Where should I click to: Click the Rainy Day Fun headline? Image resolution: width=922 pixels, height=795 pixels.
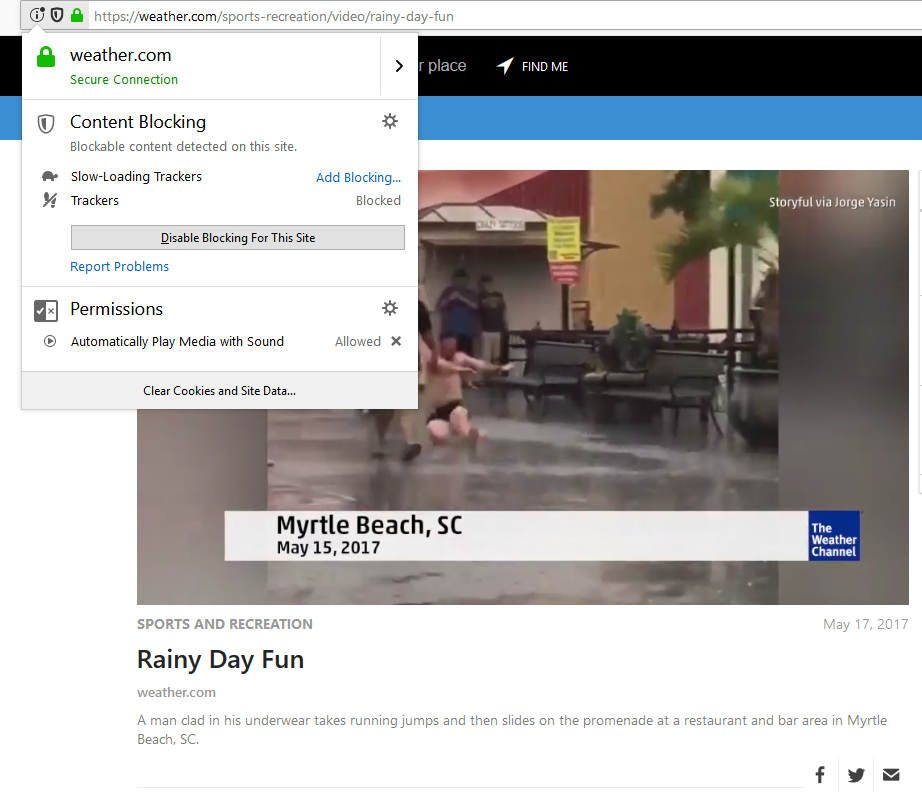pyautogui.click(x=221, y=660)
